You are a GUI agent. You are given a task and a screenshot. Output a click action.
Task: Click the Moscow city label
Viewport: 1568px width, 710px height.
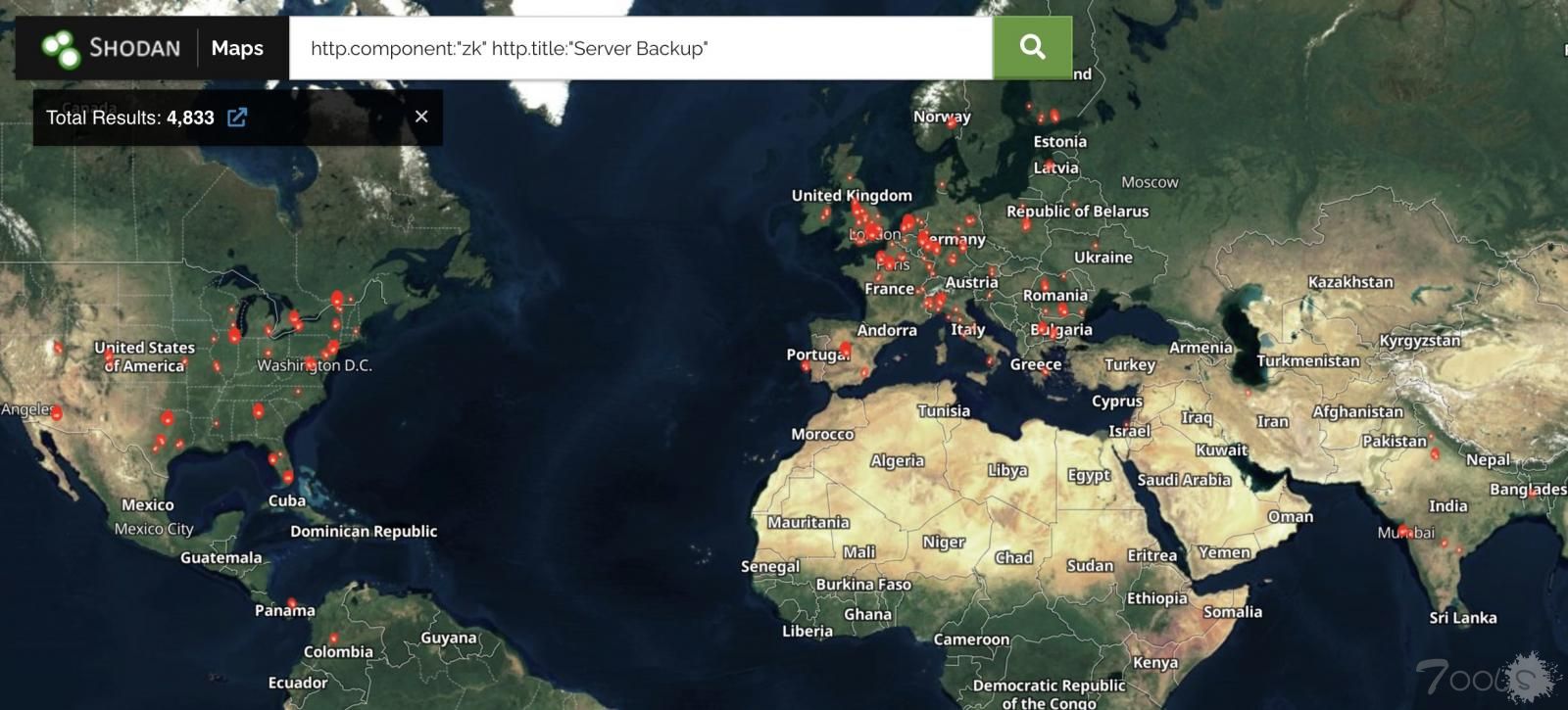point(1150,182)
